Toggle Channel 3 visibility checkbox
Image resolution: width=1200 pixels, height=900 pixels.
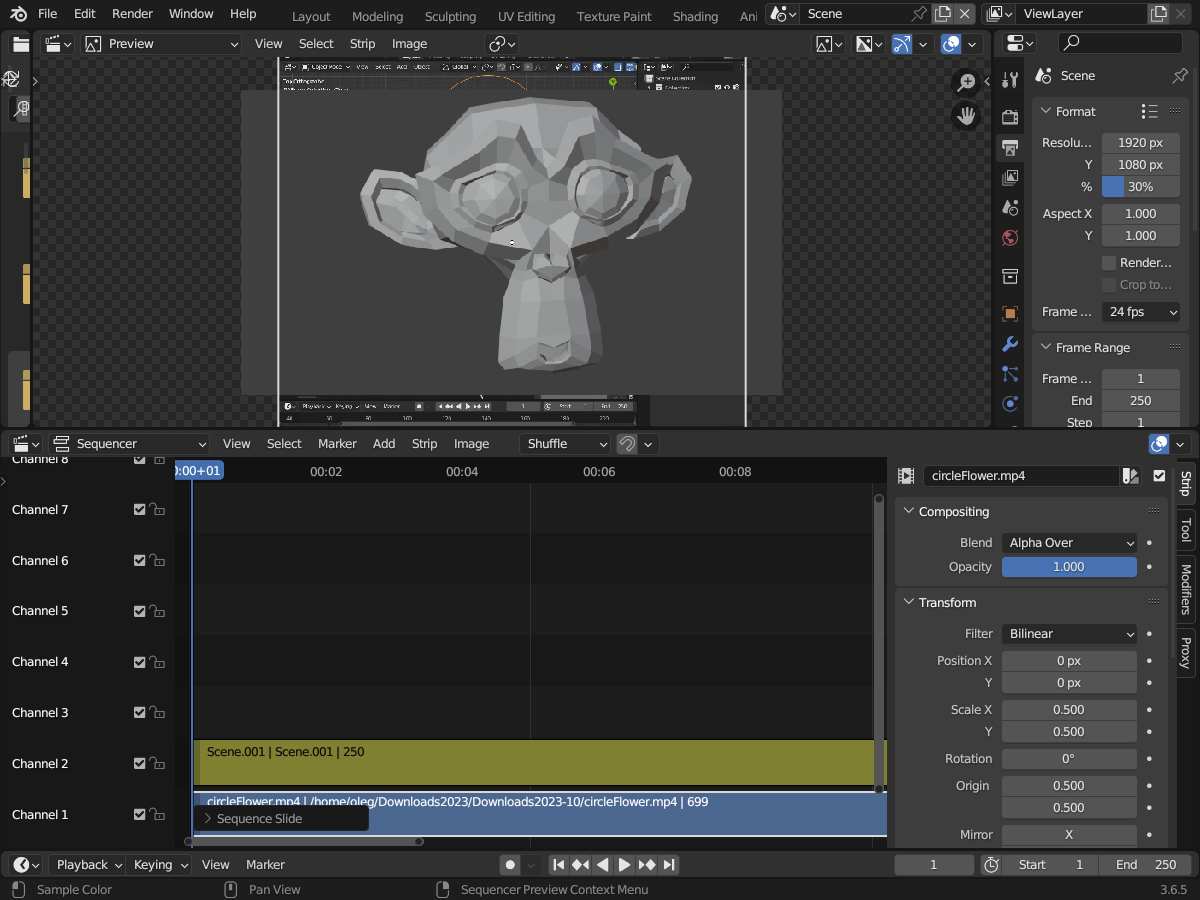tap(139, 712)
